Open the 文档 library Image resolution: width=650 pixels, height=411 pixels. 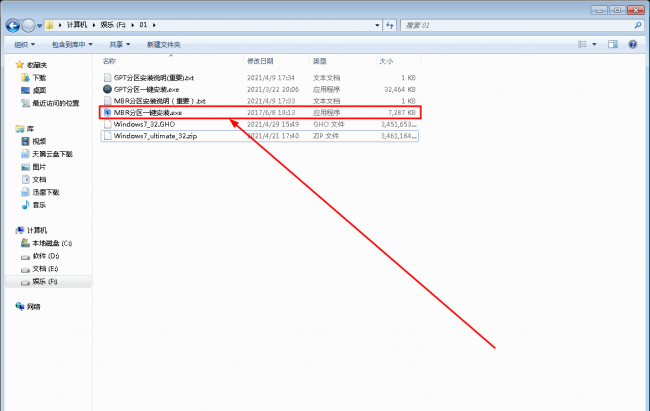pyautogui.click(x=39, y=180)
